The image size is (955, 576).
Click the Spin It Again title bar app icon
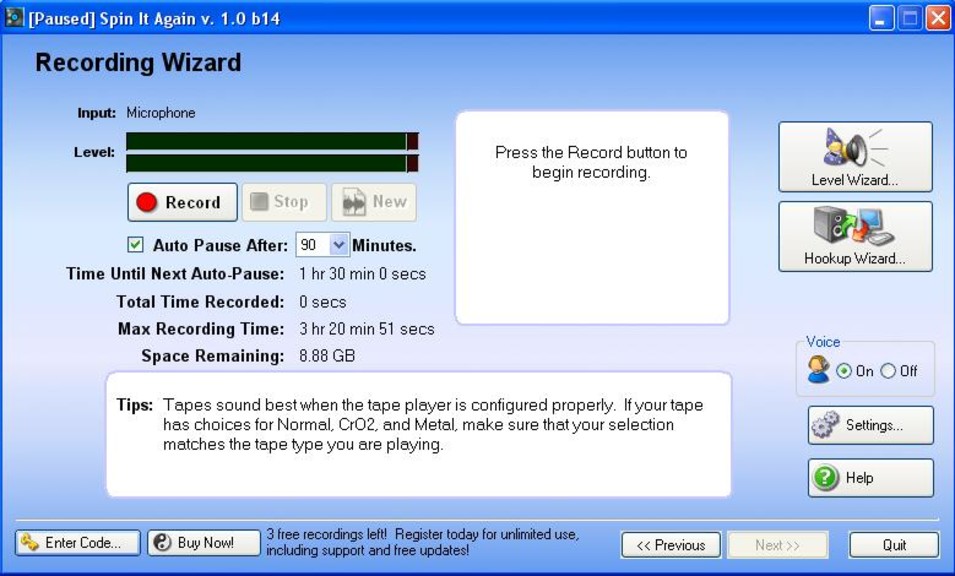(14, 18)
